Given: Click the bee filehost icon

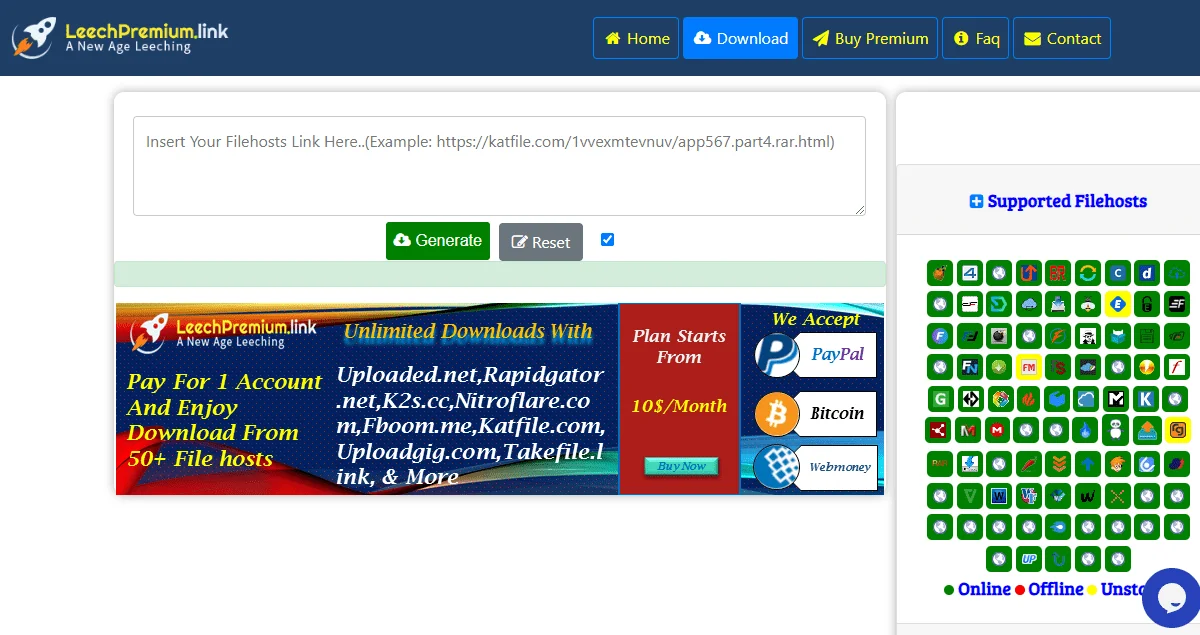Looking at the screenshot, I should (x=1088, y=304).
